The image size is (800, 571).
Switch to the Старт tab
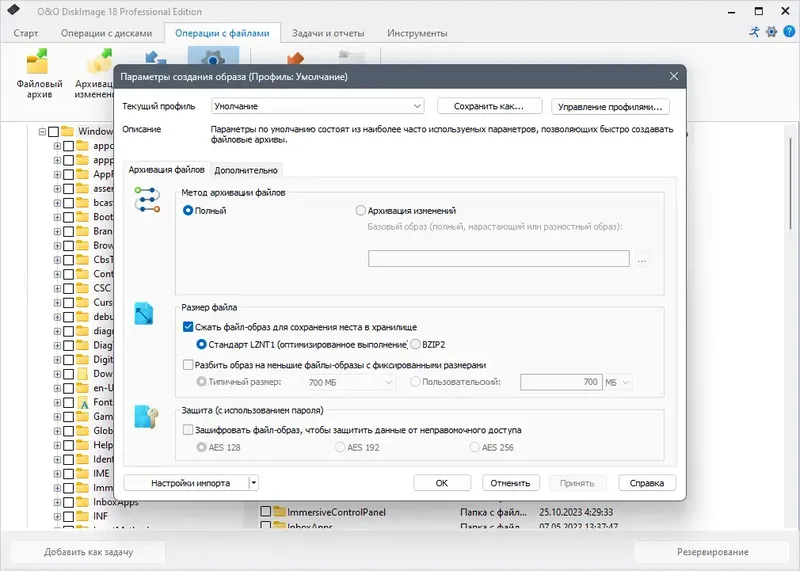pyautogui.click(x=26, y=33)
